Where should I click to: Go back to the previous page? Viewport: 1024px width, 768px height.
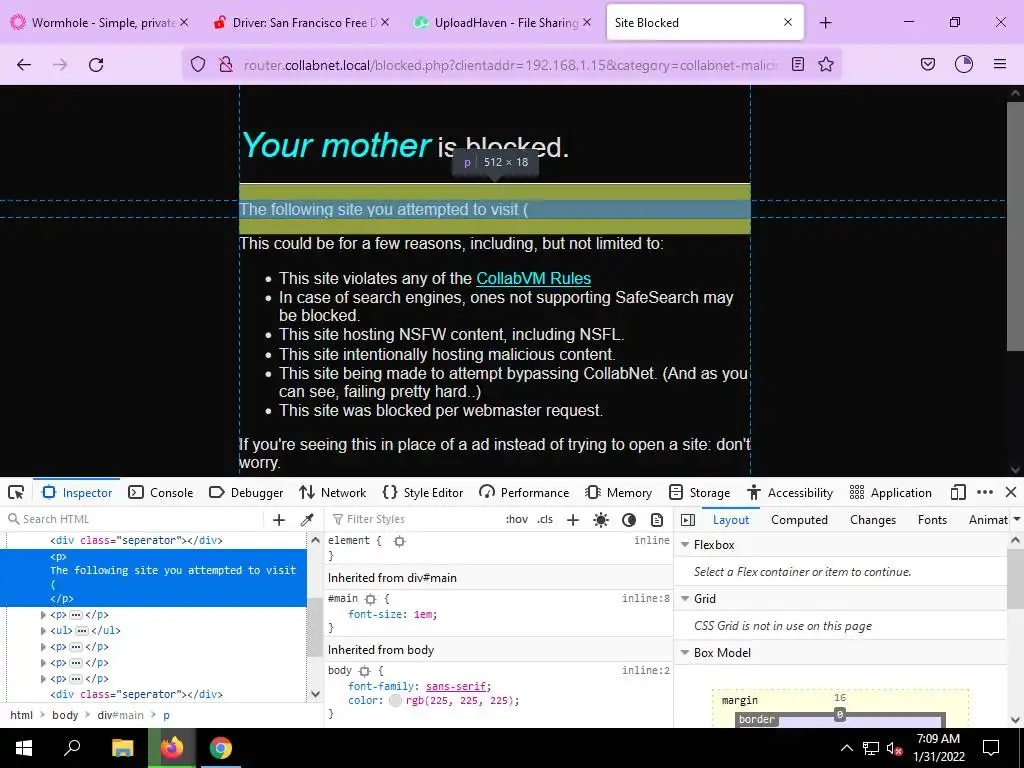coord(24,65)
